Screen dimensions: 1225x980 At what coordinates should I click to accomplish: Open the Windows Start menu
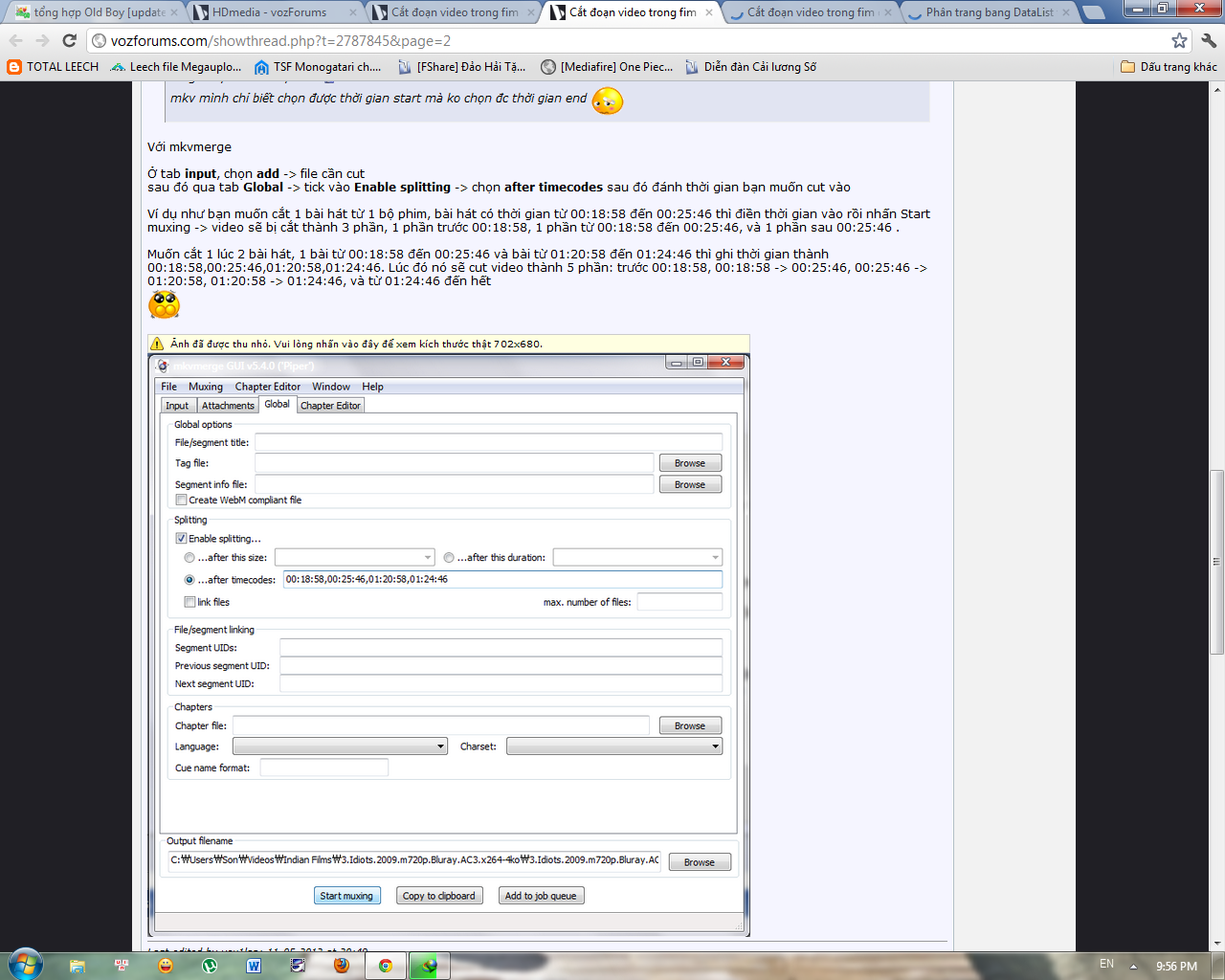[x=26, y=965]
